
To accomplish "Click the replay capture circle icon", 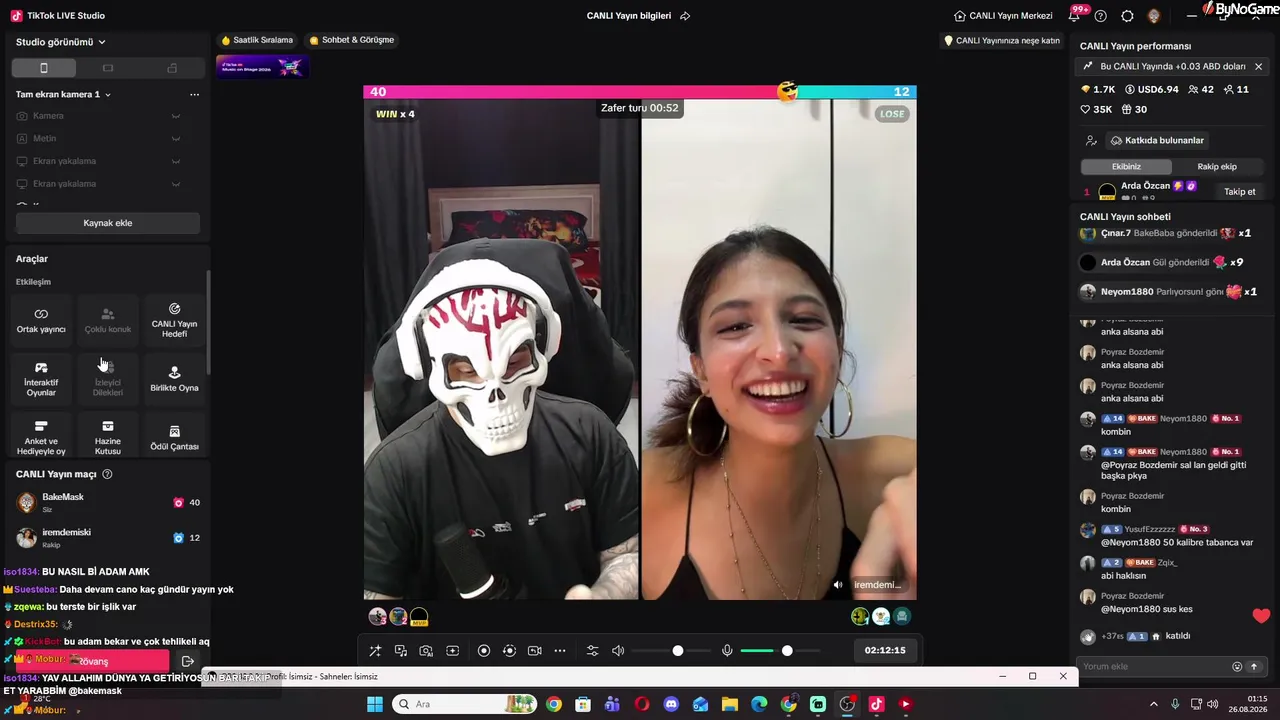I will coord(509,651).
